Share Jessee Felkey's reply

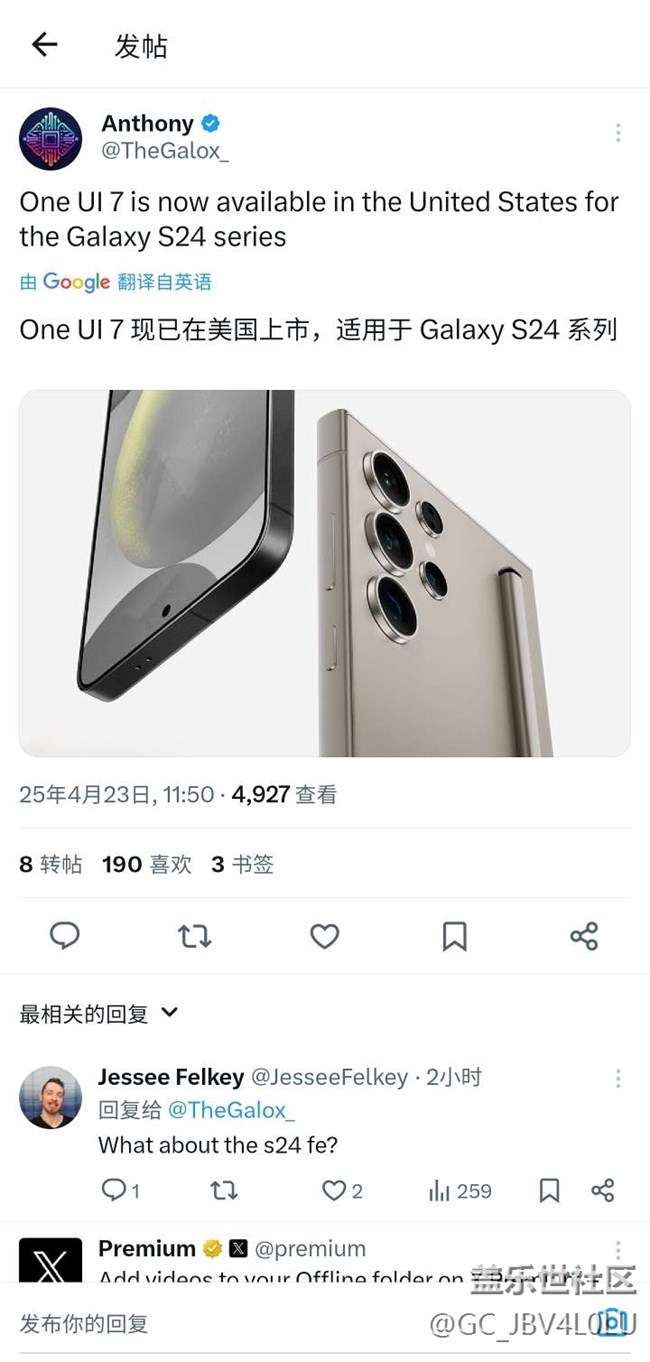tap(602, 1190)
